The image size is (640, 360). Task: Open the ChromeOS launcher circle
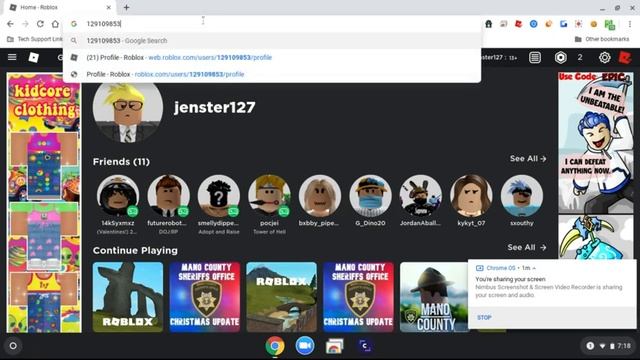[x=13, y=346]
